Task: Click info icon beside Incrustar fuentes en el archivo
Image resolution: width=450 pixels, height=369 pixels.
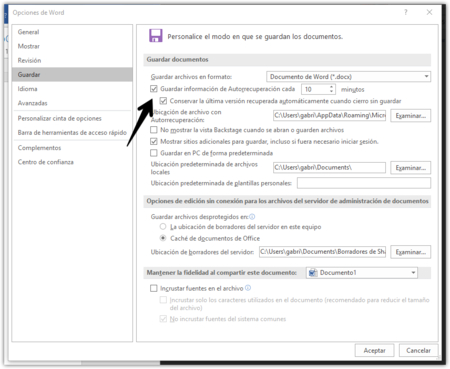Action: [x=248, y=288]
